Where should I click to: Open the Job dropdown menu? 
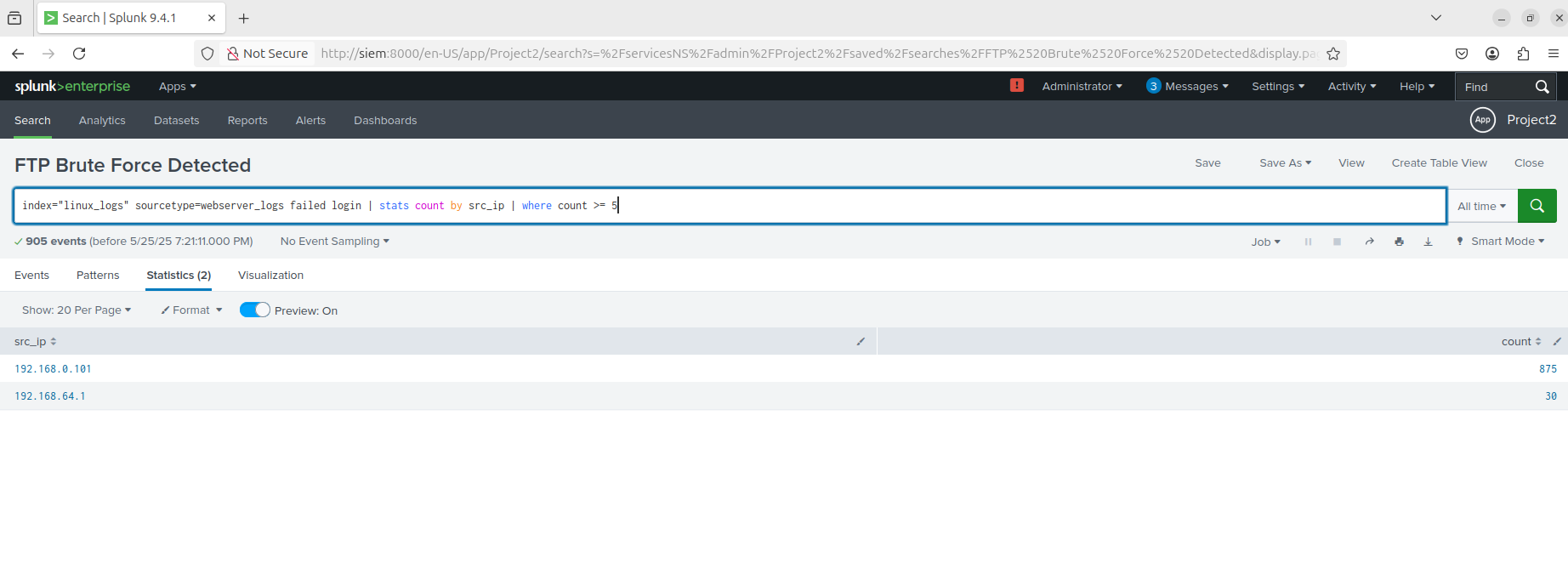click(x=1265, y=242)
